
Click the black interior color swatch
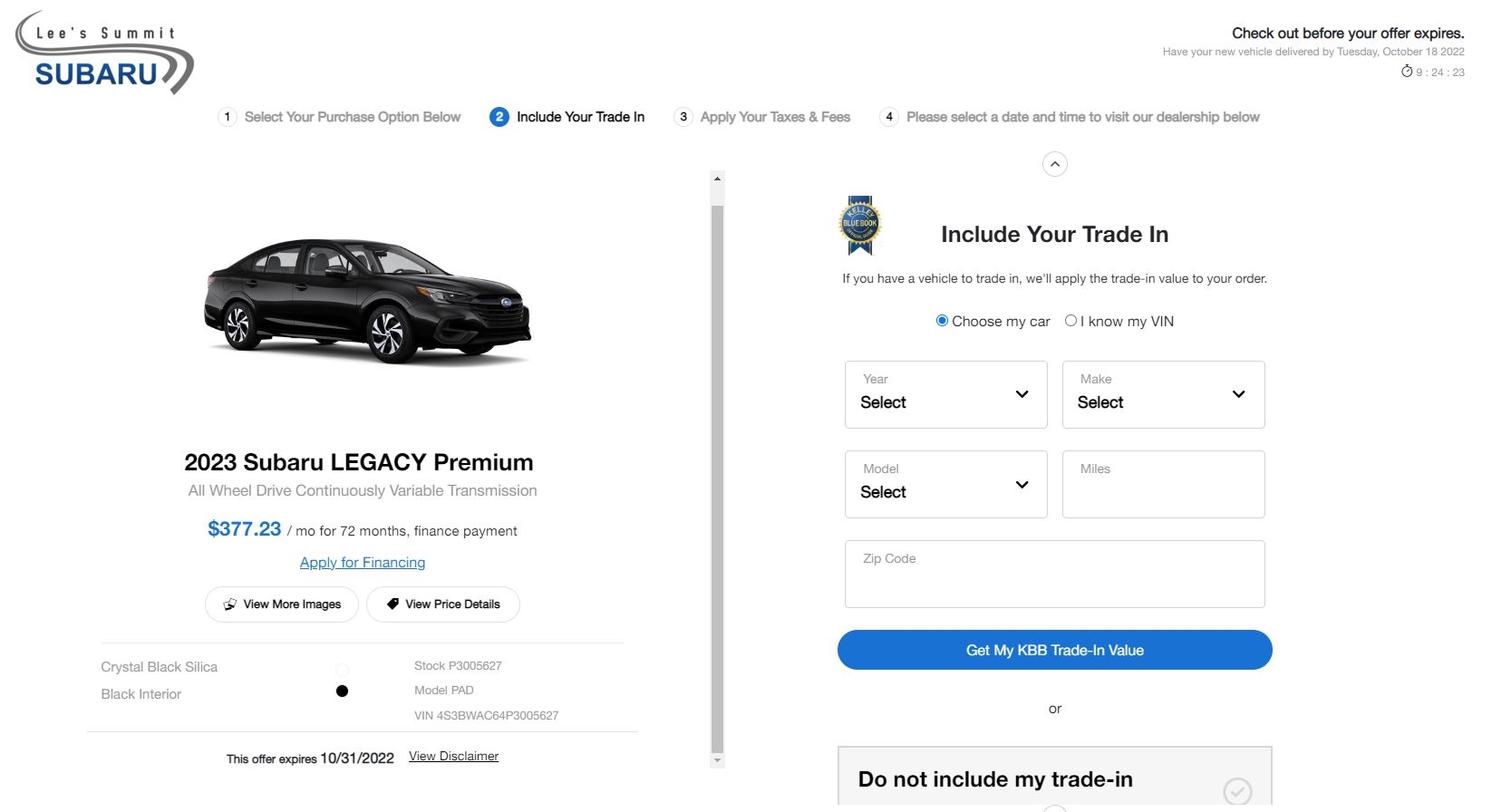pyautogui.click(x=342, y=691)
